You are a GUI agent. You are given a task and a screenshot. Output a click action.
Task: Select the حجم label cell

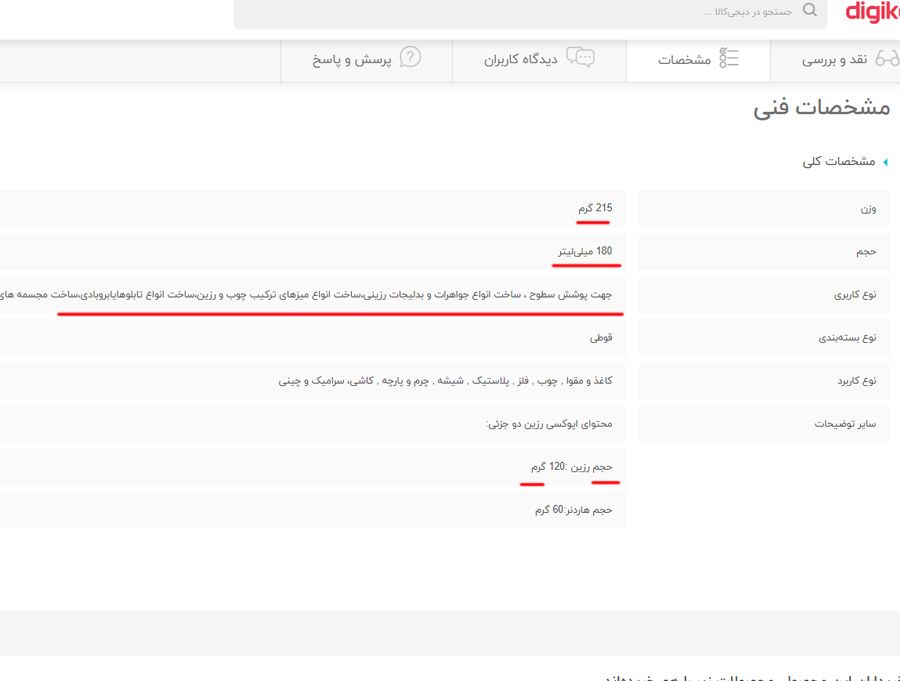tap(764, 251)
